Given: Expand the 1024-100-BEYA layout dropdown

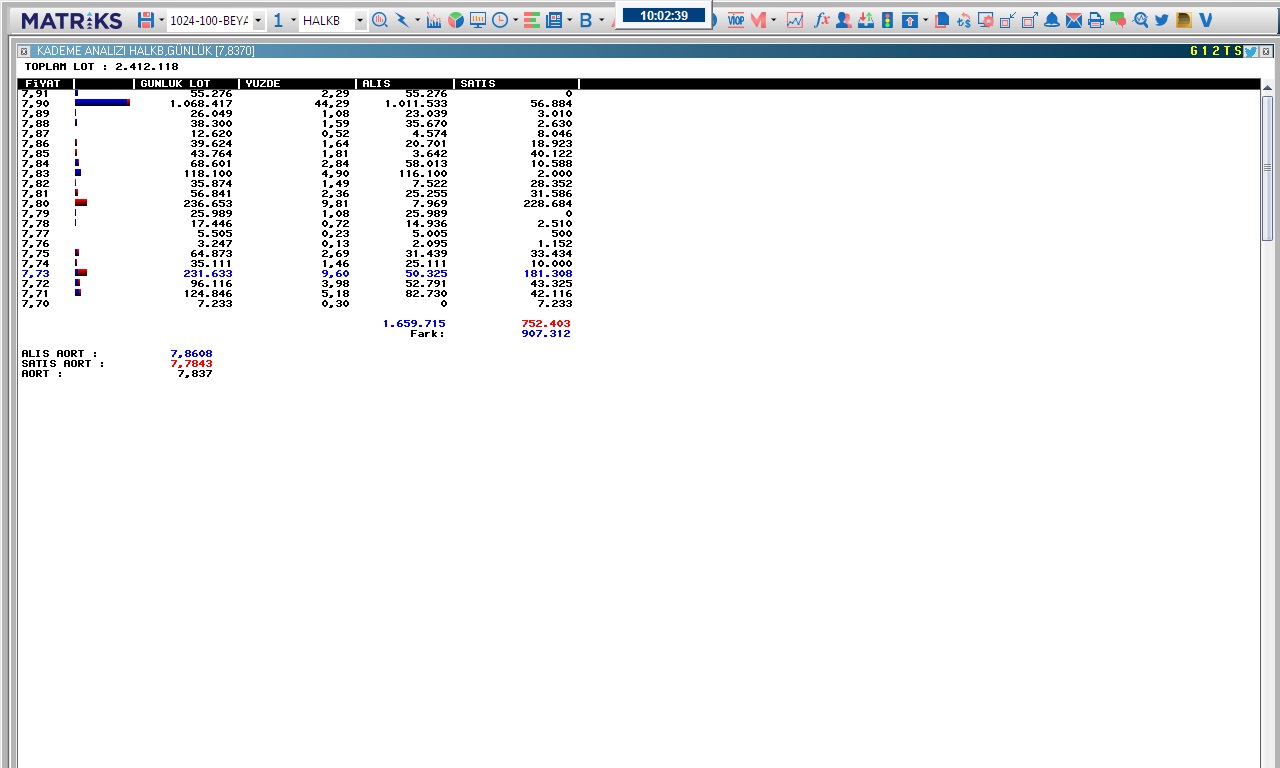Looking at the screenshot, I should click(x=258, y=21).
